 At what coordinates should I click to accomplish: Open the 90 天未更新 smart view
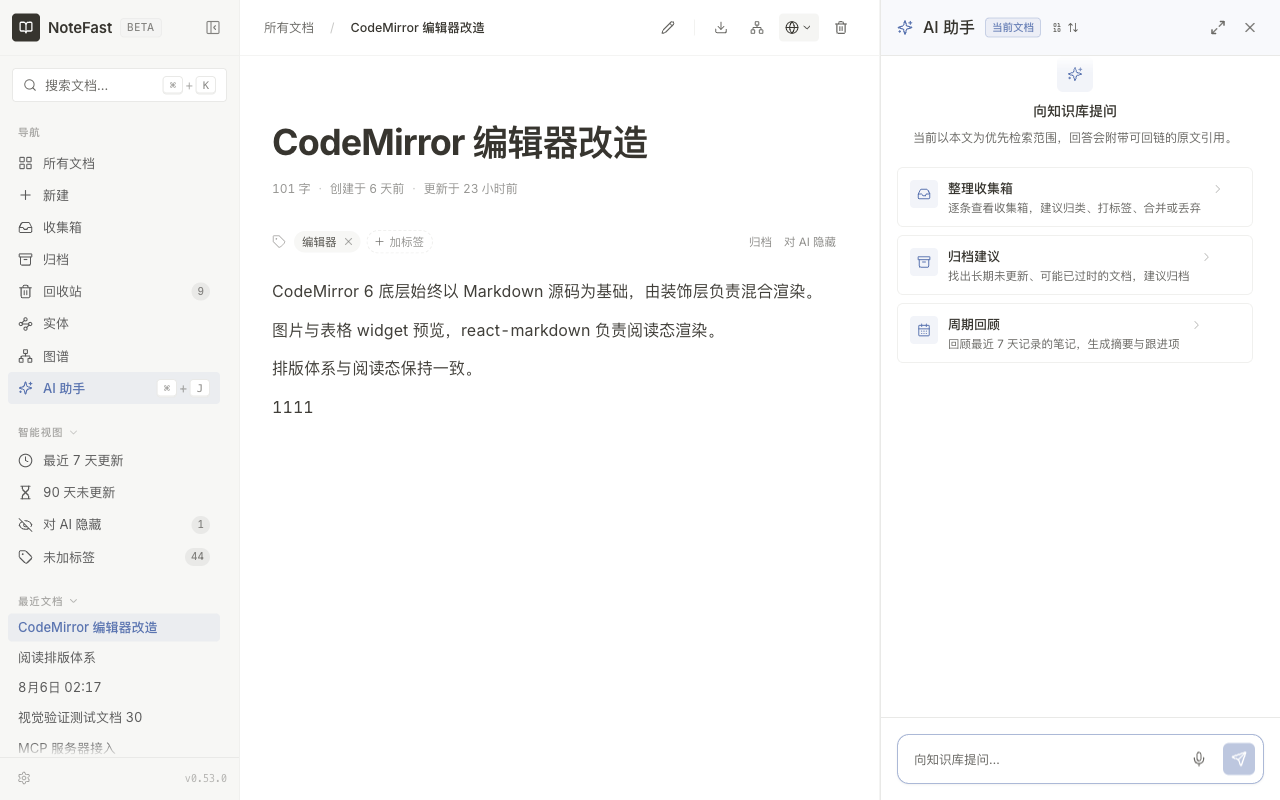(114, 492)
